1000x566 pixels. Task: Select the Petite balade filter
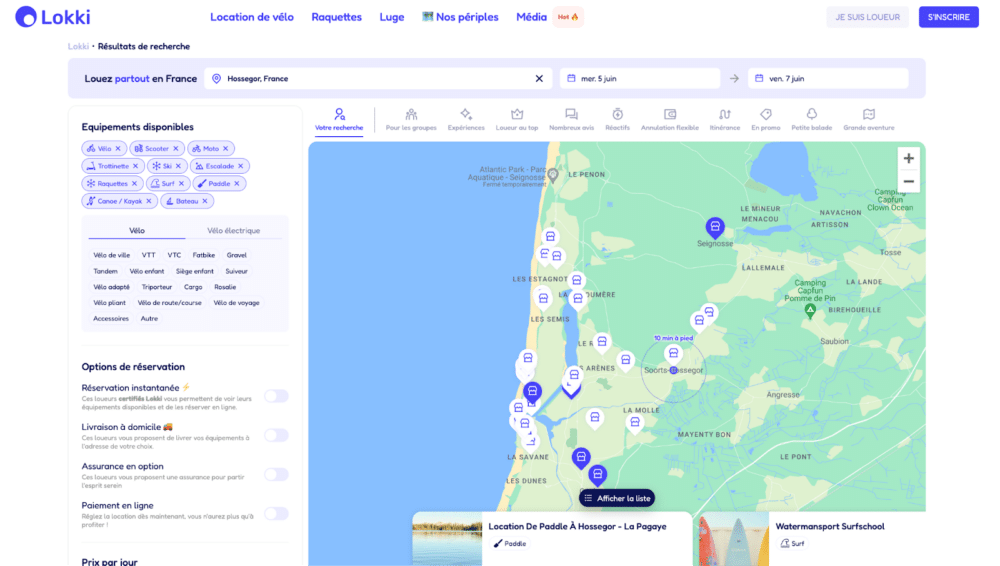click(x=812, y=119)
